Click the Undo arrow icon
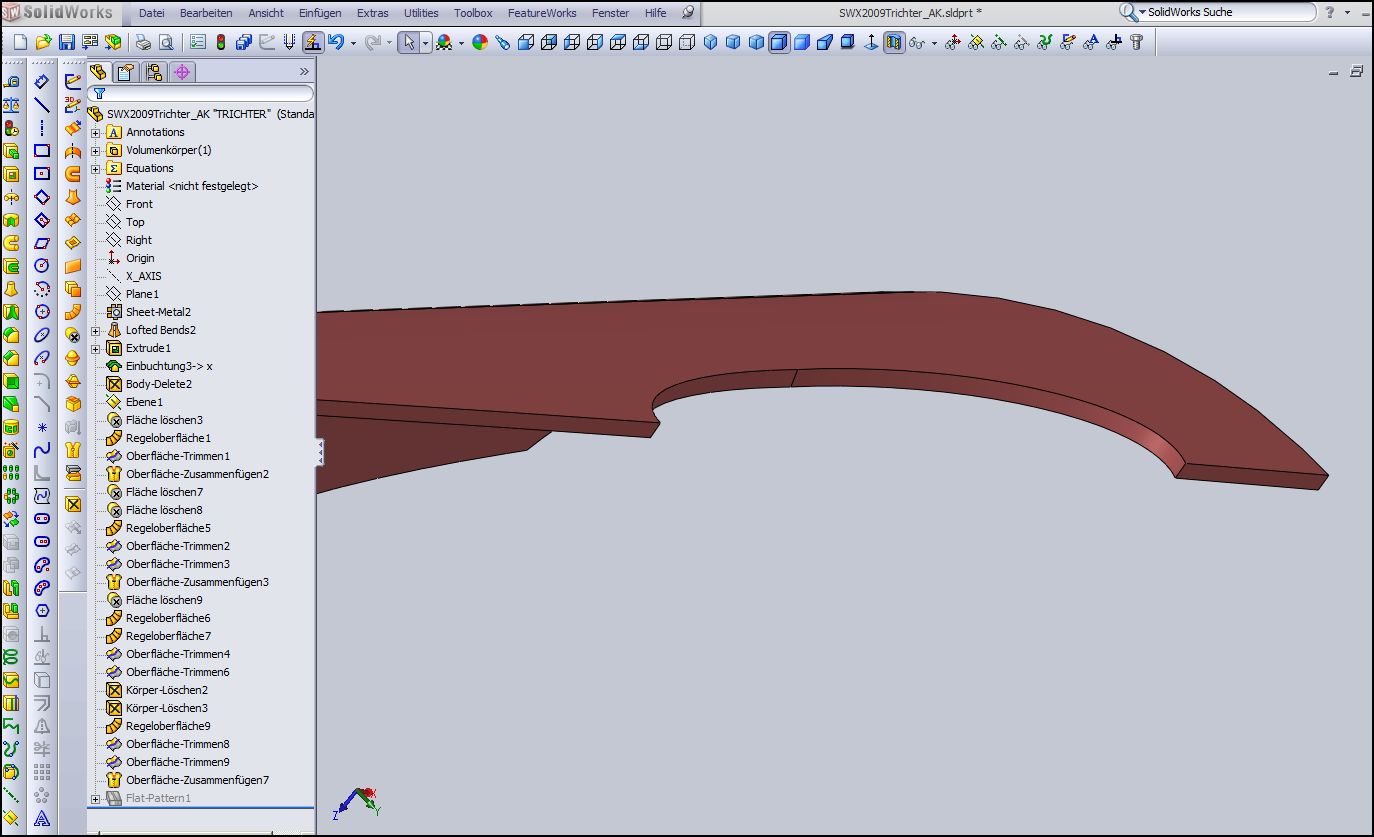 tap(336, 43)
